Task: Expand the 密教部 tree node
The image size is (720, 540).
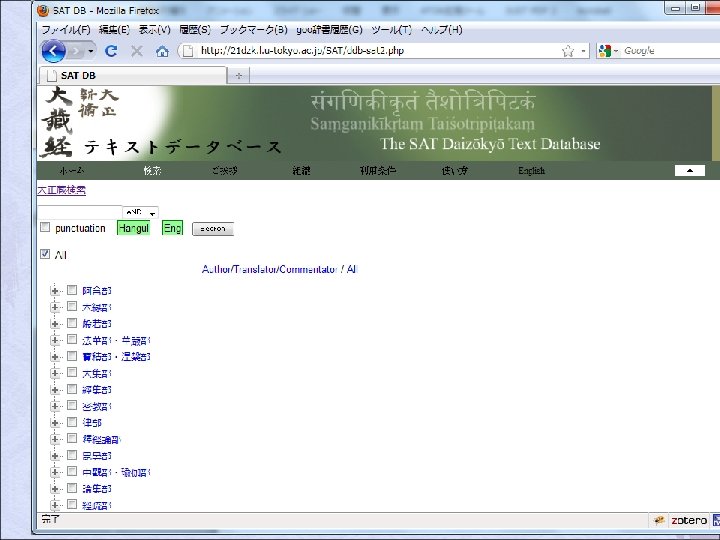Action: pyautogui.click(x=55, y=406)
